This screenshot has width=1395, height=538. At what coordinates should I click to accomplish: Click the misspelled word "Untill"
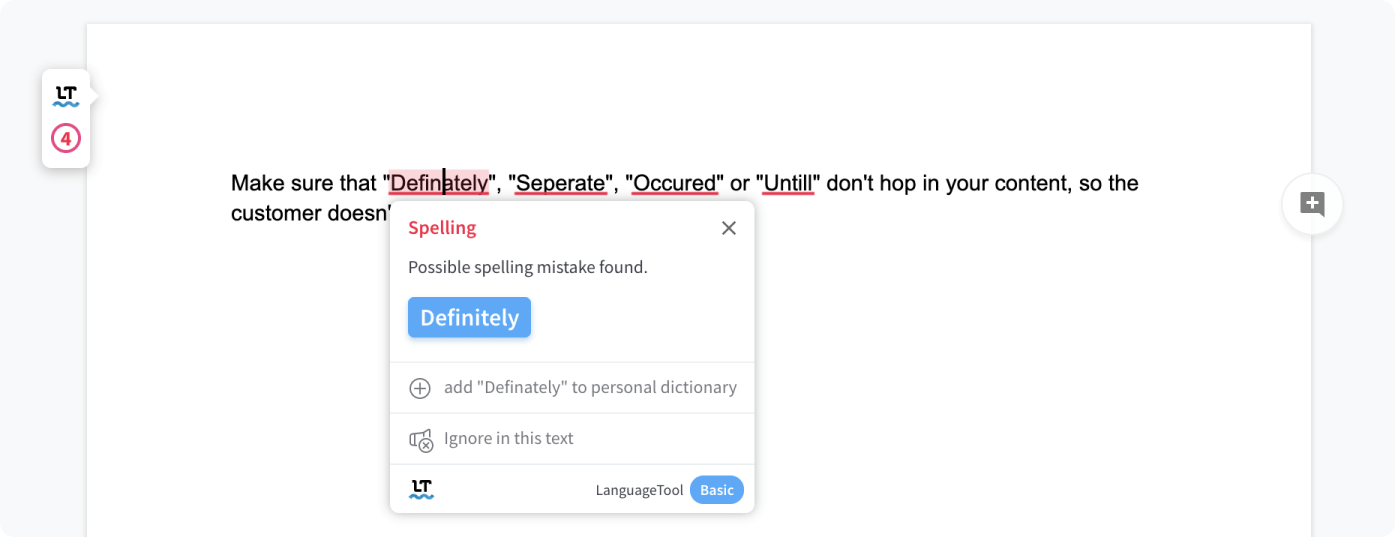pos(788,184)
